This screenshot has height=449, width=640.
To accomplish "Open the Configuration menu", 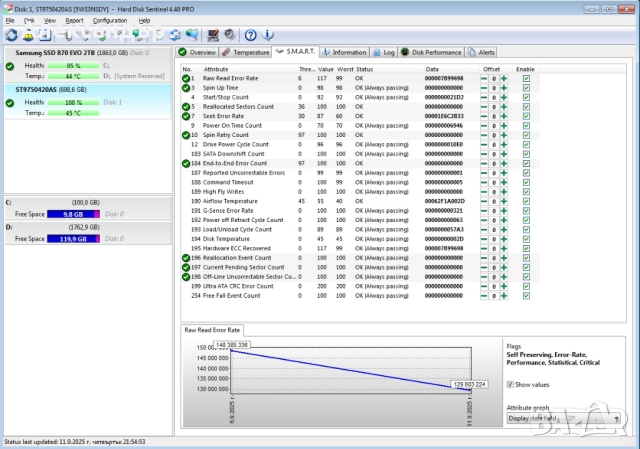I will pos(110,20).
